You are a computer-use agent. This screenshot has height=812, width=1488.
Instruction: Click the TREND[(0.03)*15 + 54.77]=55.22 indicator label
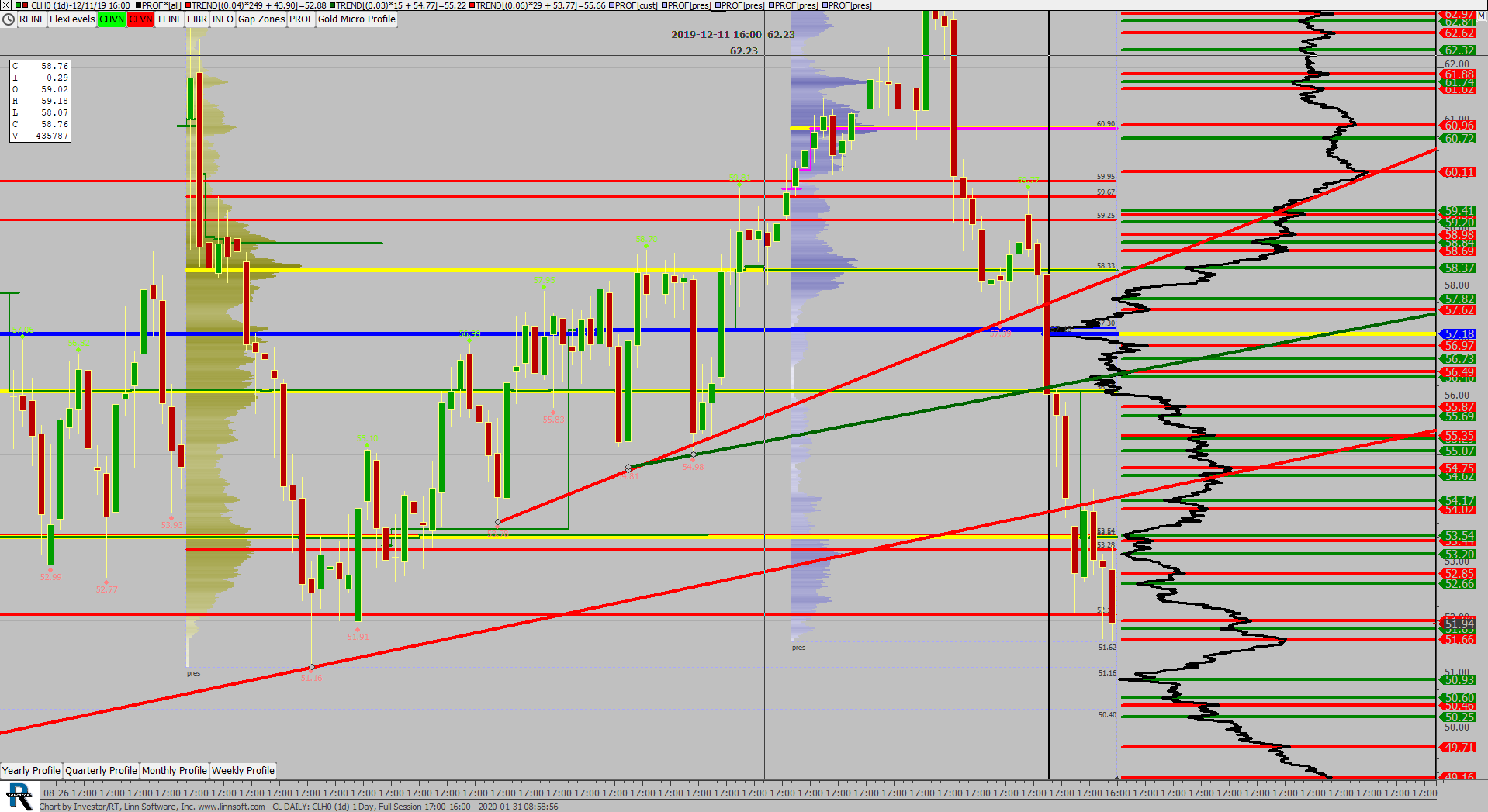tap(401, 5)
